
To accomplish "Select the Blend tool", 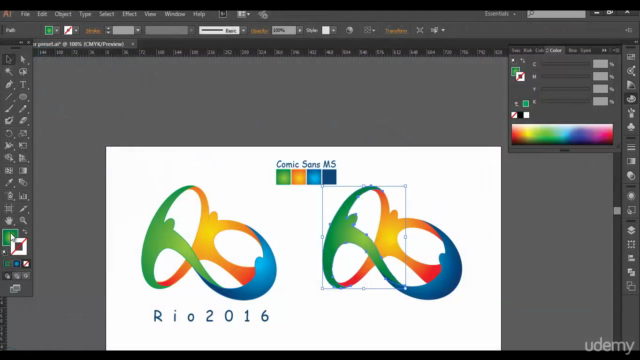I will [23, 183].
